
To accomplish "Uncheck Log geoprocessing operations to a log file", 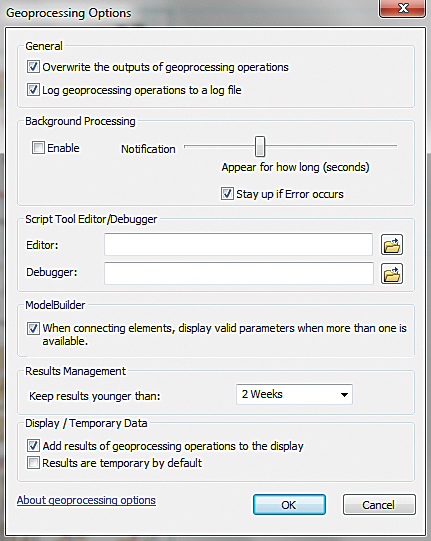I will pyautogui.click(x=33, y=90).
